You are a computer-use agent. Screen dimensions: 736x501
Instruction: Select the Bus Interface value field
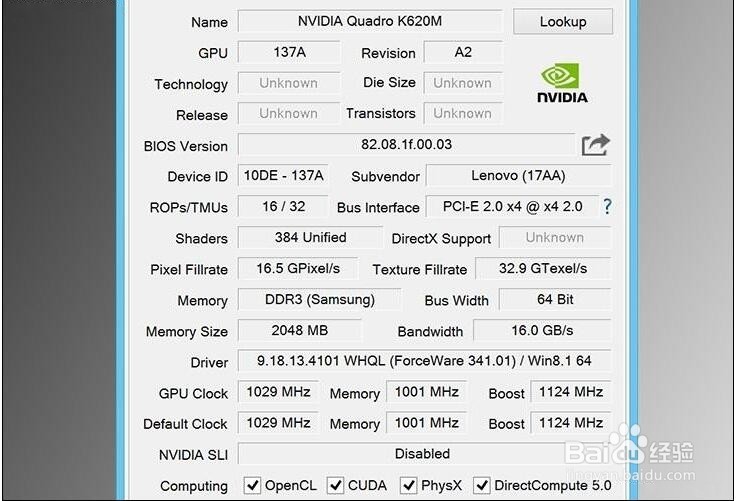coord(511,207)
